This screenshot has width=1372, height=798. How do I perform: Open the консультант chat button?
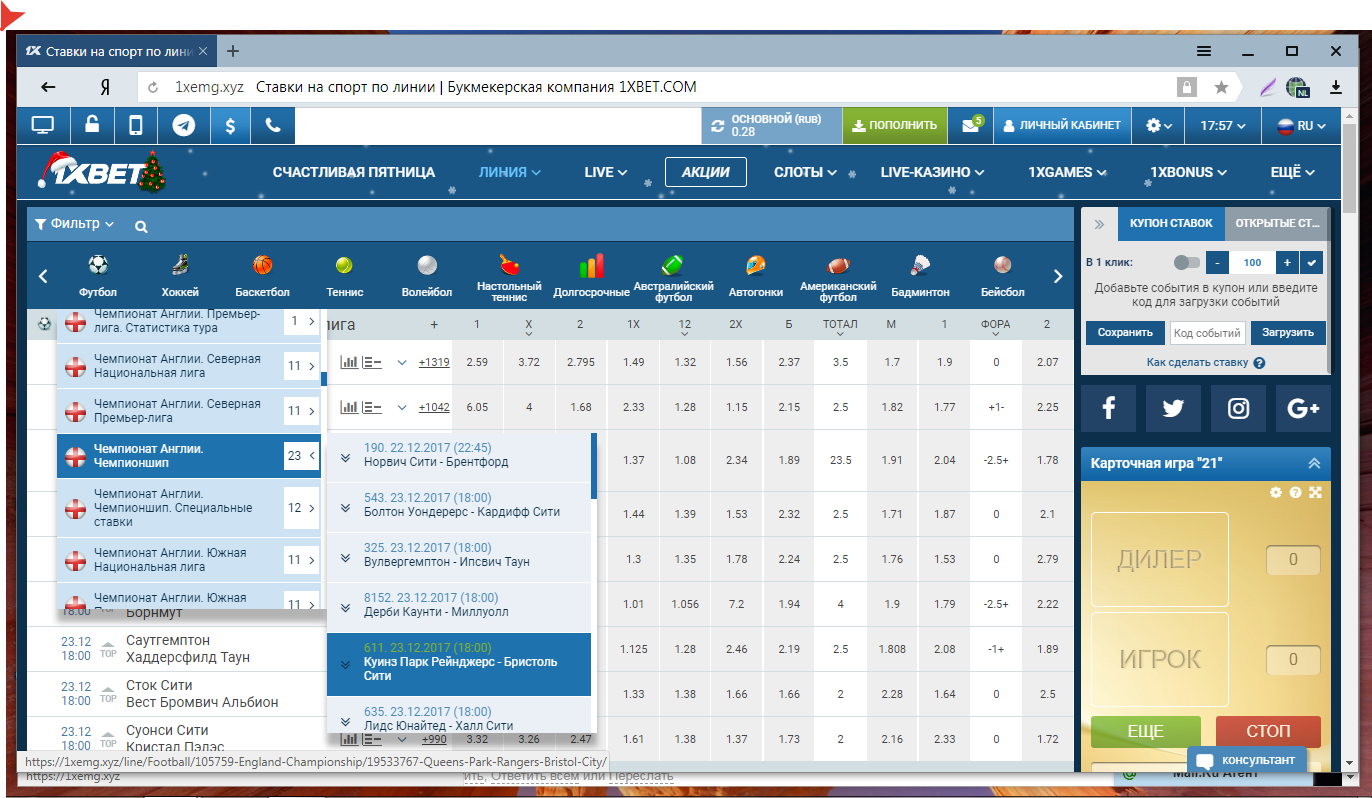coord(1247,760)
